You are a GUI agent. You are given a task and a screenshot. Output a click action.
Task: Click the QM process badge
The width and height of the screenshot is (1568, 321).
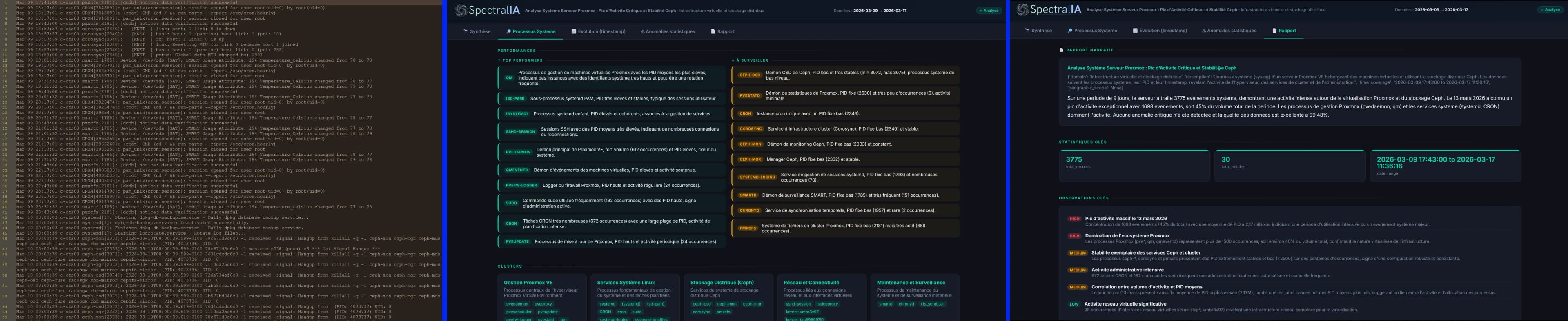coord(509,78)
